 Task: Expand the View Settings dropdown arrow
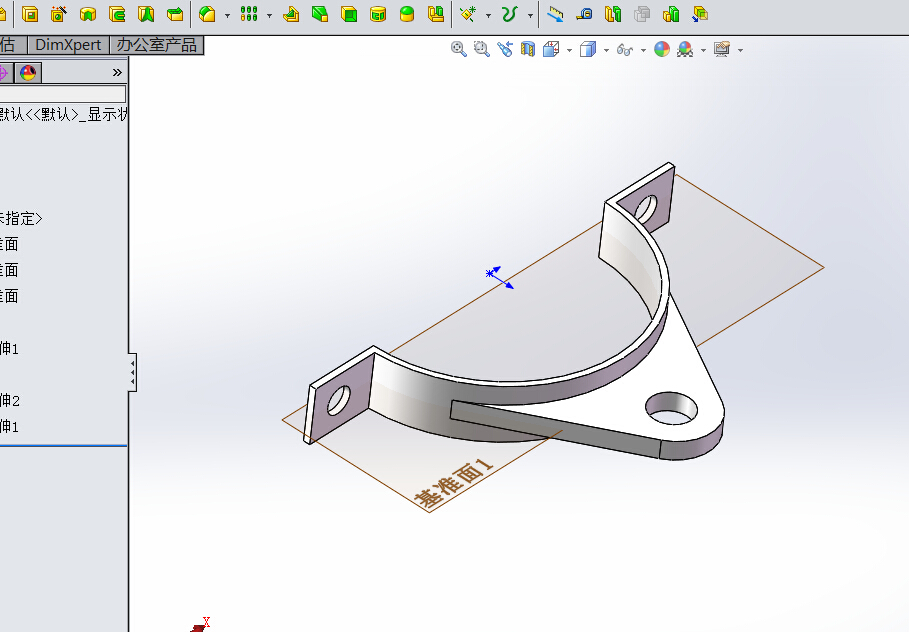tap(740, 50)
